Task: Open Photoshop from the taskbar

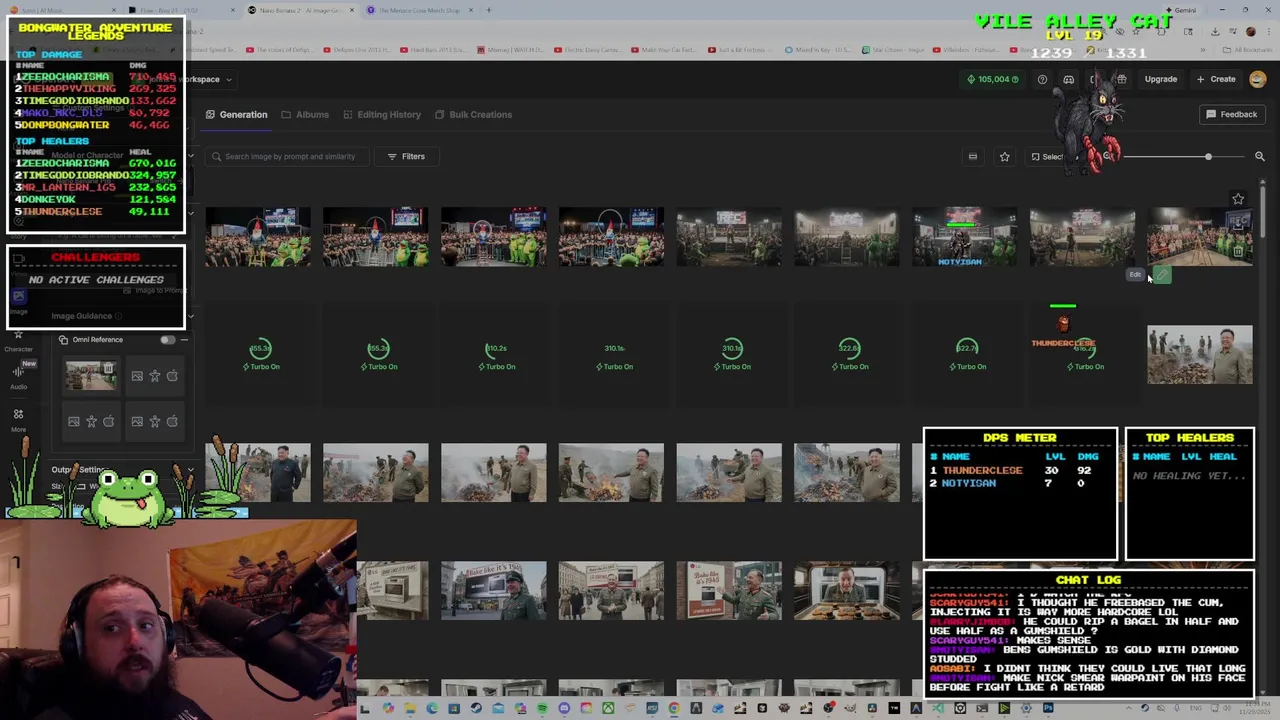Action: point(1048,709)
